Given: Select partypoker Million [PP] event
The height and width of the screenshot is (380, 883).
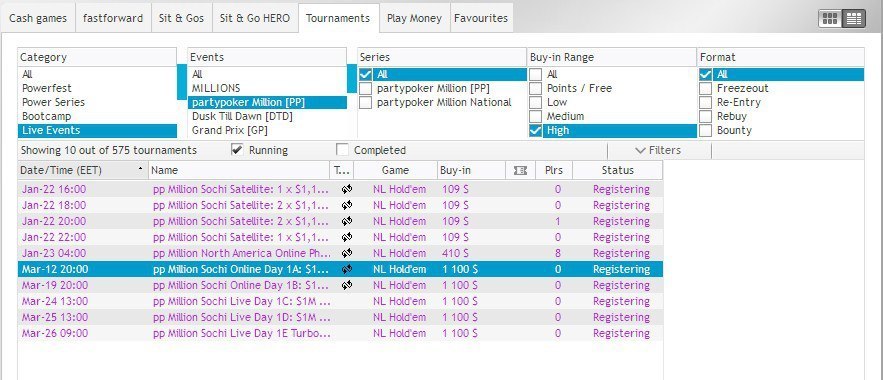Looking at the screenshot, I should 267,102.
